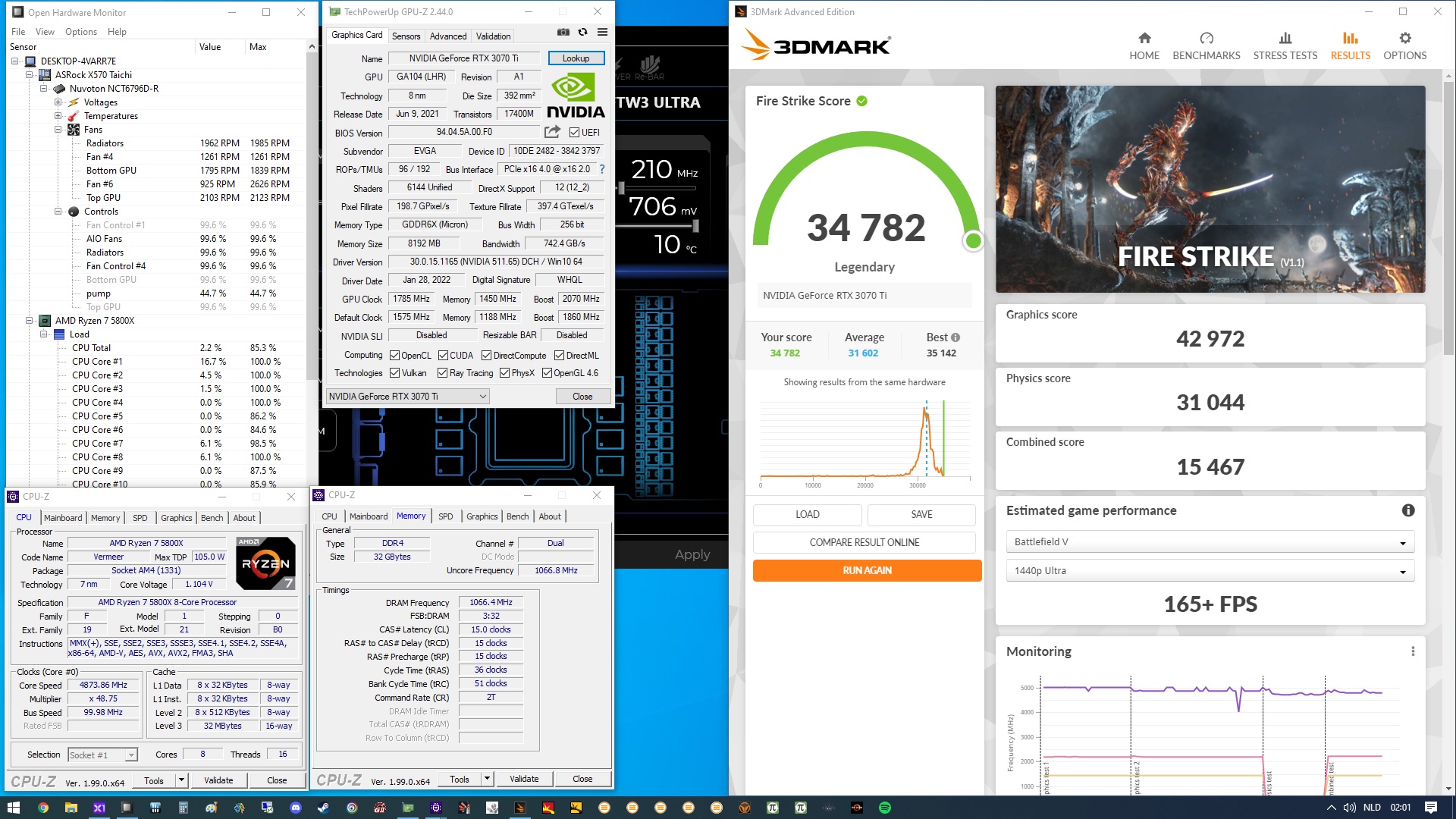This screenshot has height=819, width=1456.
Task: Click green validation check beside Fire Strike Score
Action: pos(862,101)
